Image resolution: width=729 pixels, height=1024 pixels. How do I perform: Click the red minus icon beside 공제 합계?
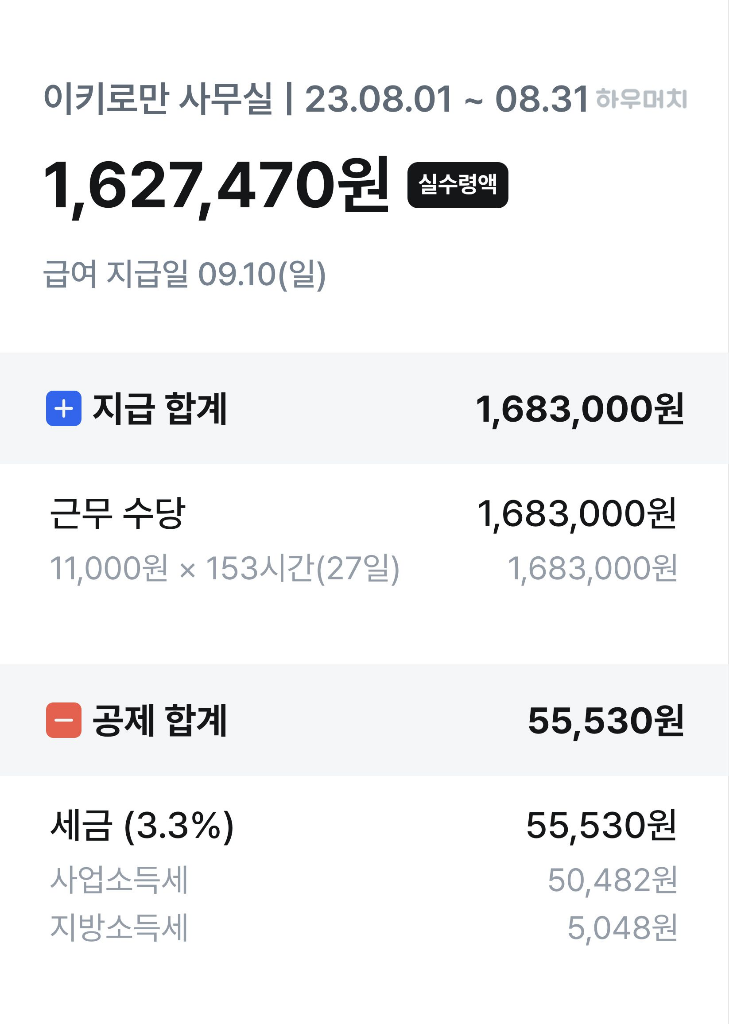(63, 720)
